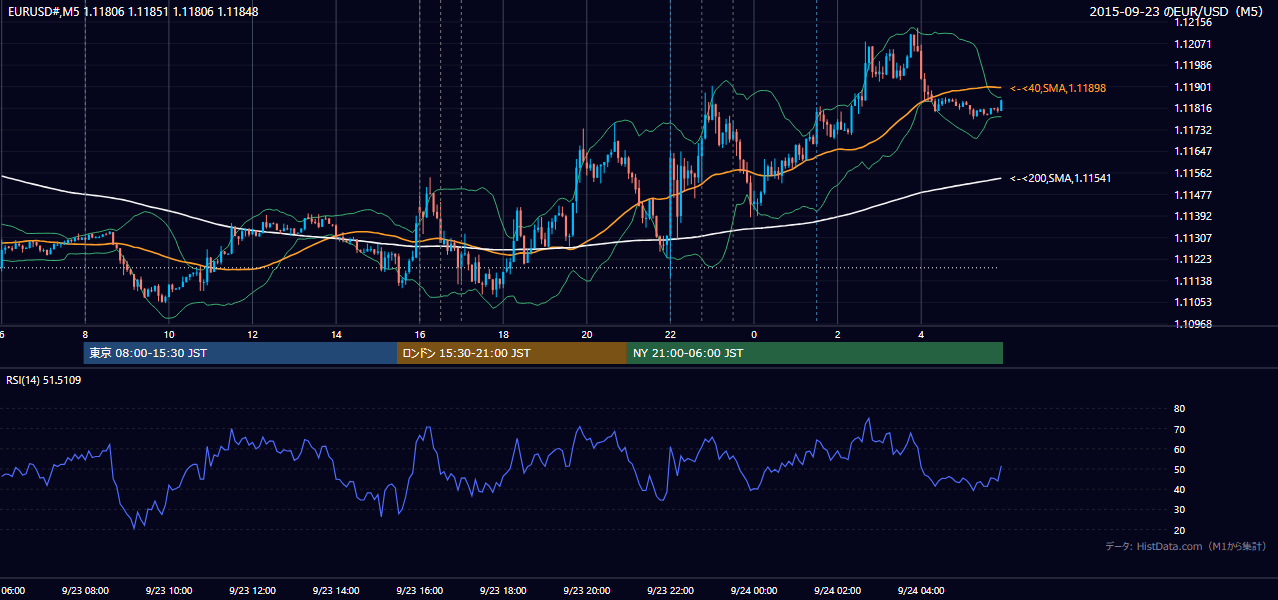Image resolution: width=1278 pixels, height=600 pixels.
Task: Click RSI scale value 40
Action: [1179, 489]
